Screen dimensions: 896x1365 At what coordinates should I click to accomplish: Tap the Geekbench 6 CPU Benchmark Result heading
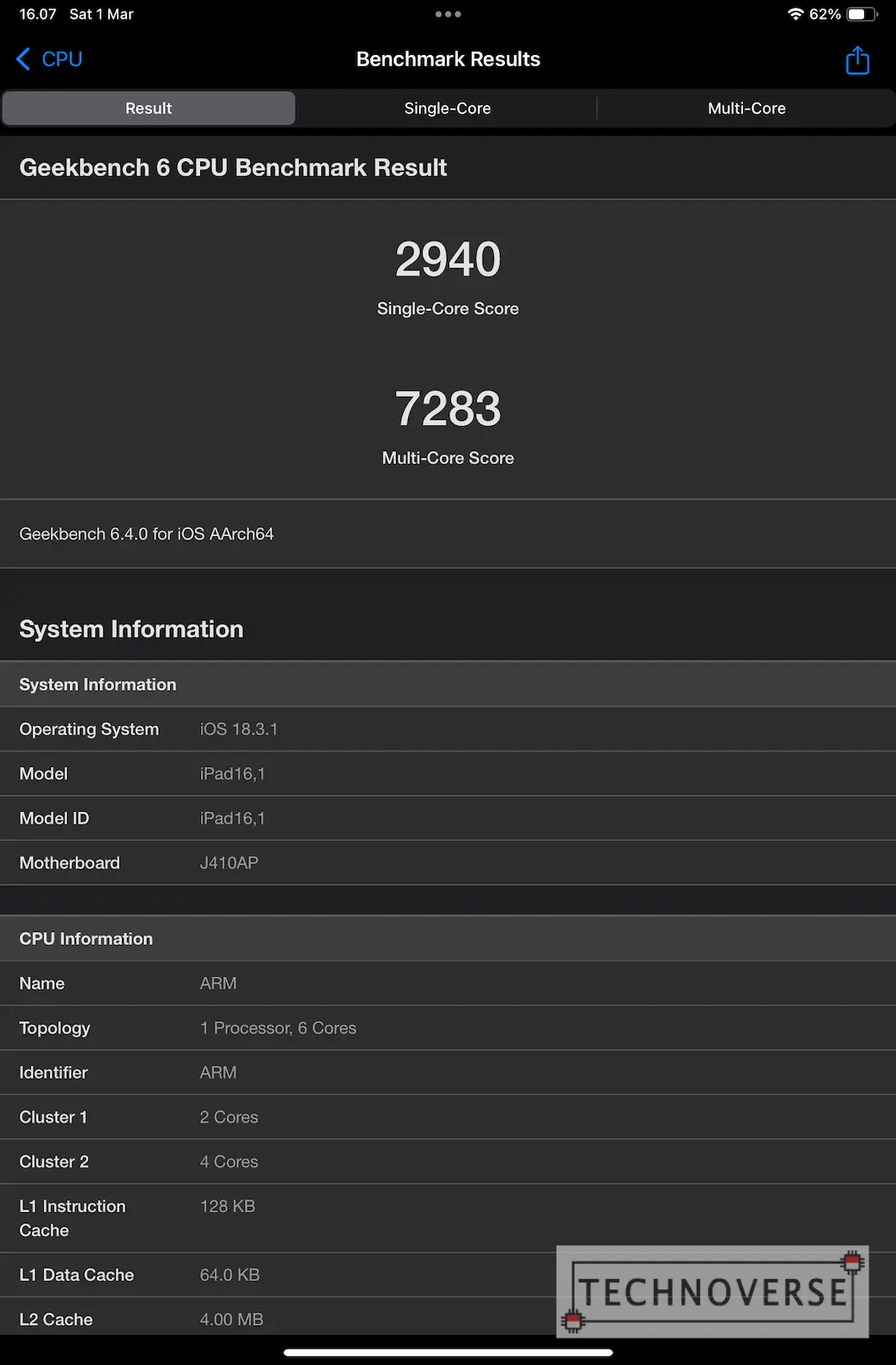click(x=233, y=168)
